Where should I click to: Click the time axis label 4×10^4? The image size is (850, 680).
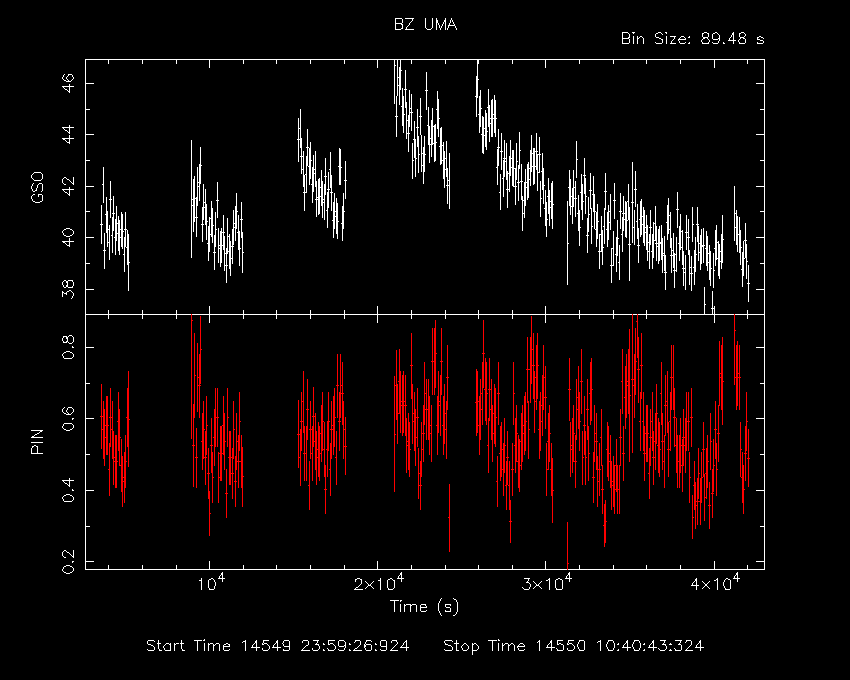(x=714, y=583)
